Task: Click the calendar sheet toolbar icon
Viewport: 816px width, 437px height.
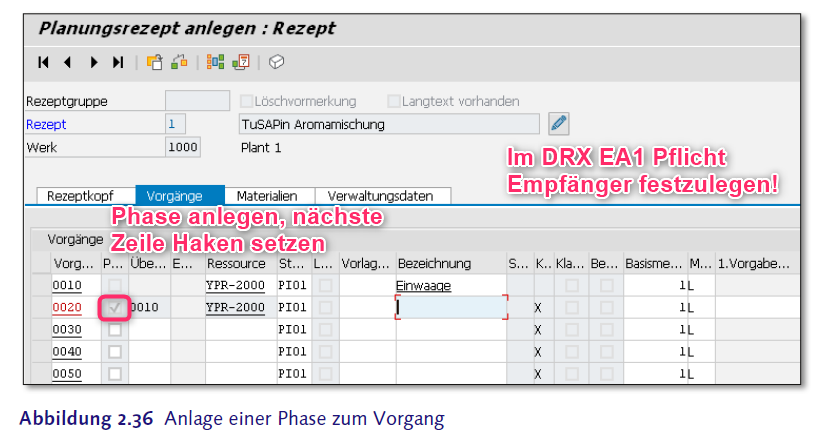Action: (x=240, y=62)
